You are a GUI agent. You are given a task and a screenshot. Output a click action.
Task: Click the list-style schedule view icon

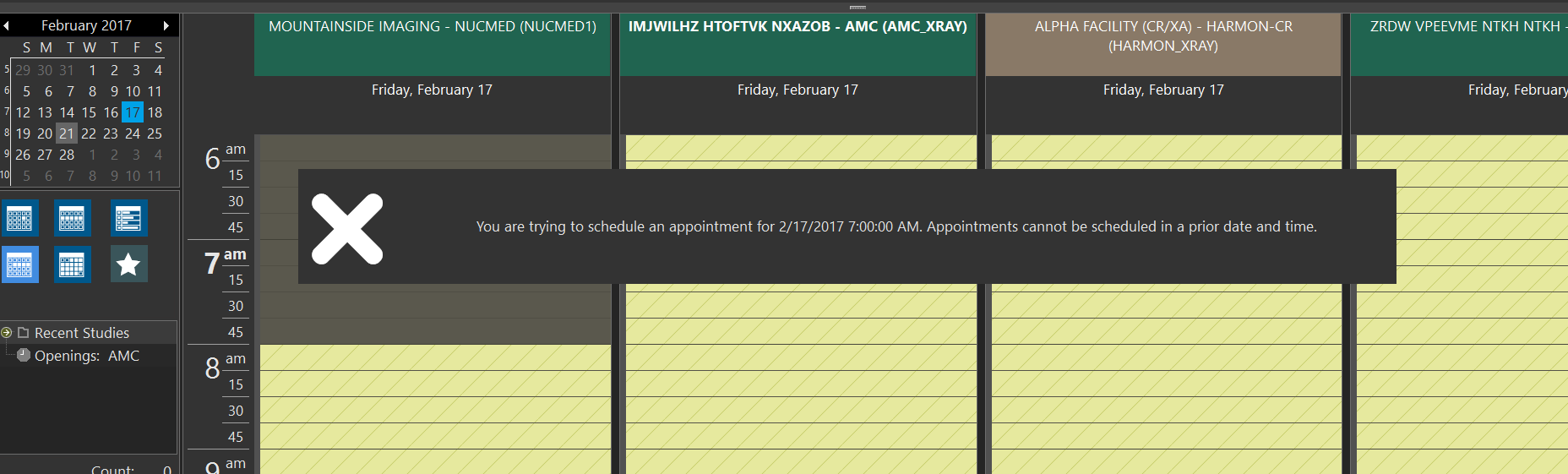pos(128,218)
